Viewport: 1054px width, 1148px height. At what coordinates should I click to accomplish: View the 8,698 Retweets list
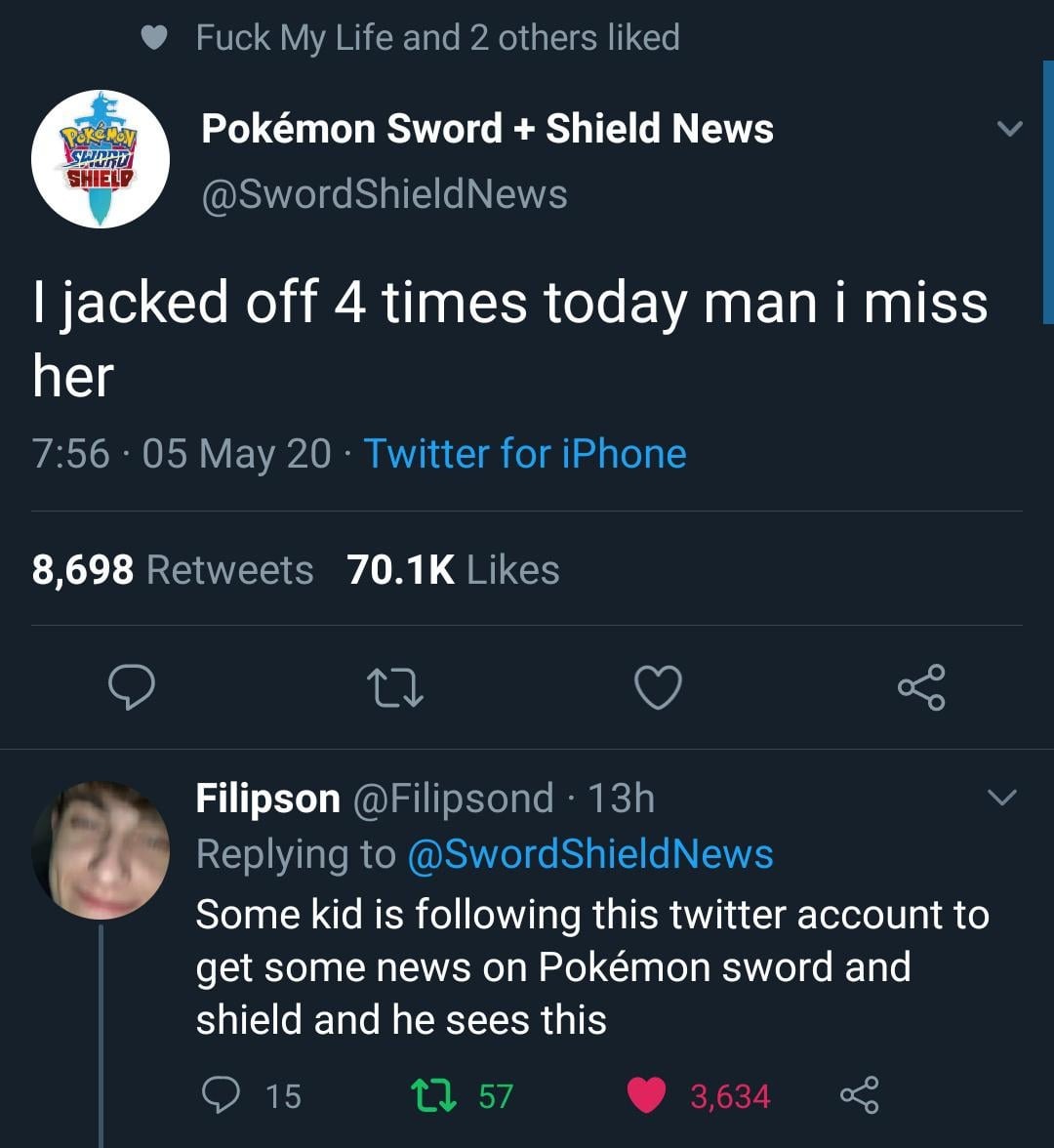click(x=173, y=570)
